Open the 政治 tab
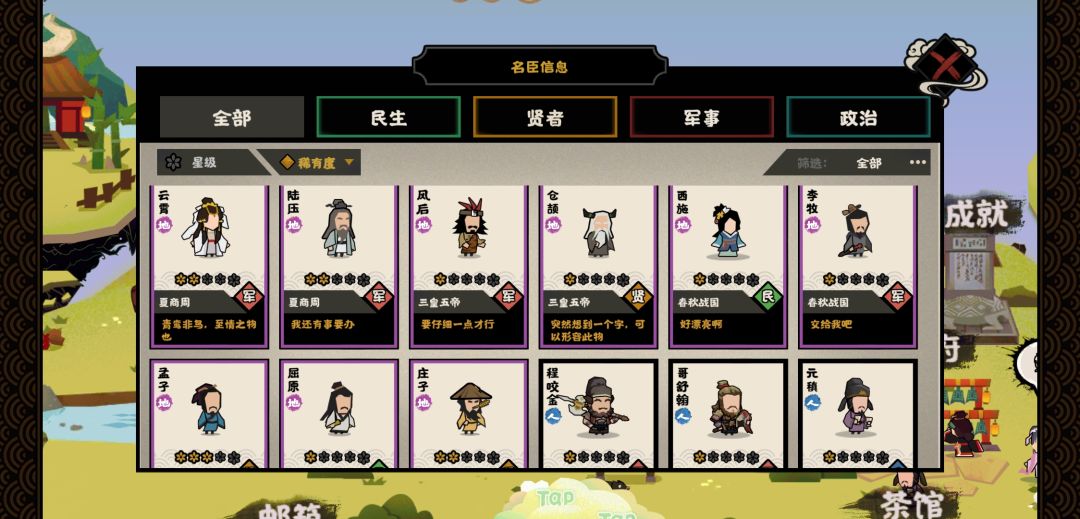The width and height of the screenshot is (1080, 519). [858, 118]
